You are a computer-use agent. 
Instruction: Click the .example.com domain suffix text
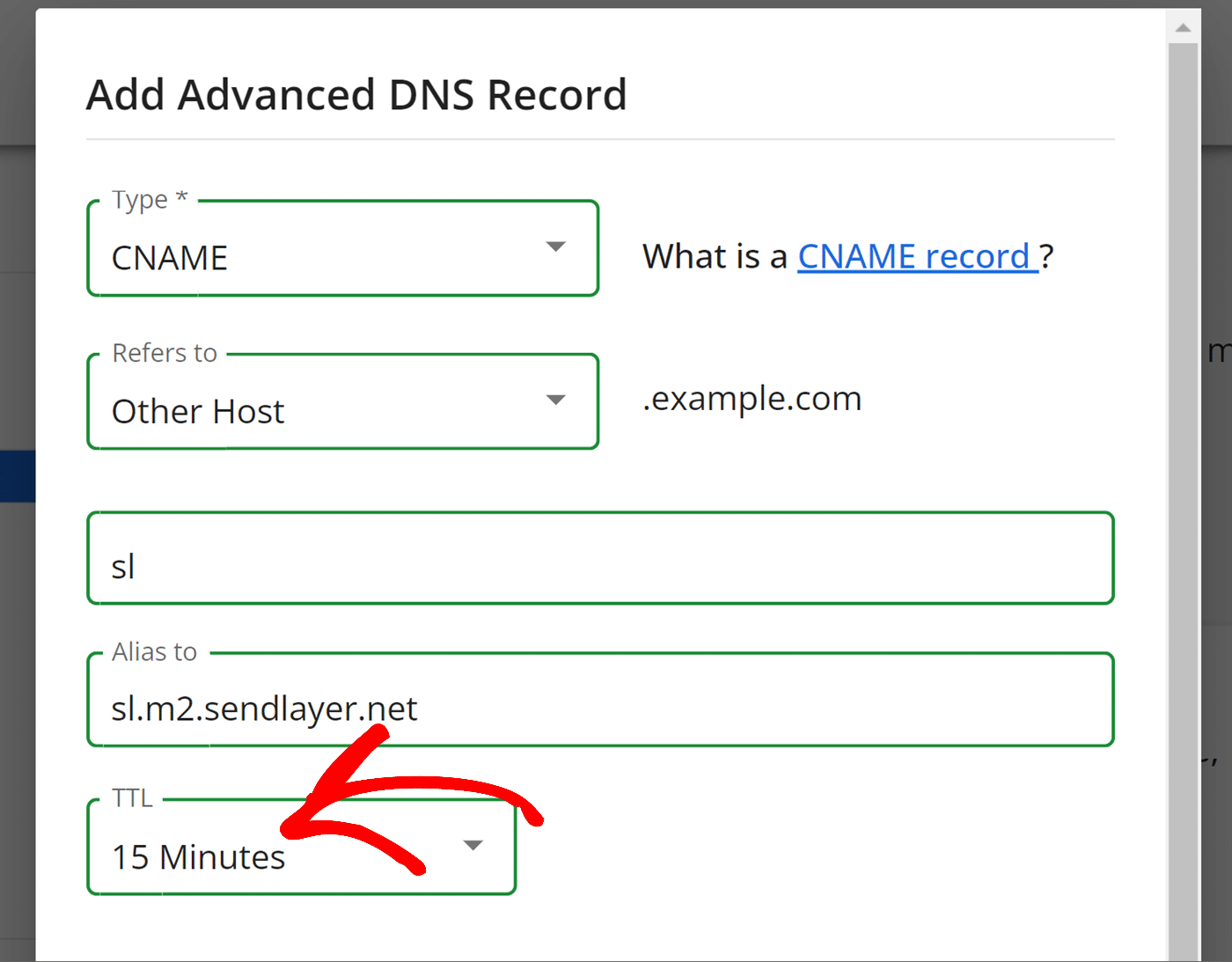[x=752, y=399]
